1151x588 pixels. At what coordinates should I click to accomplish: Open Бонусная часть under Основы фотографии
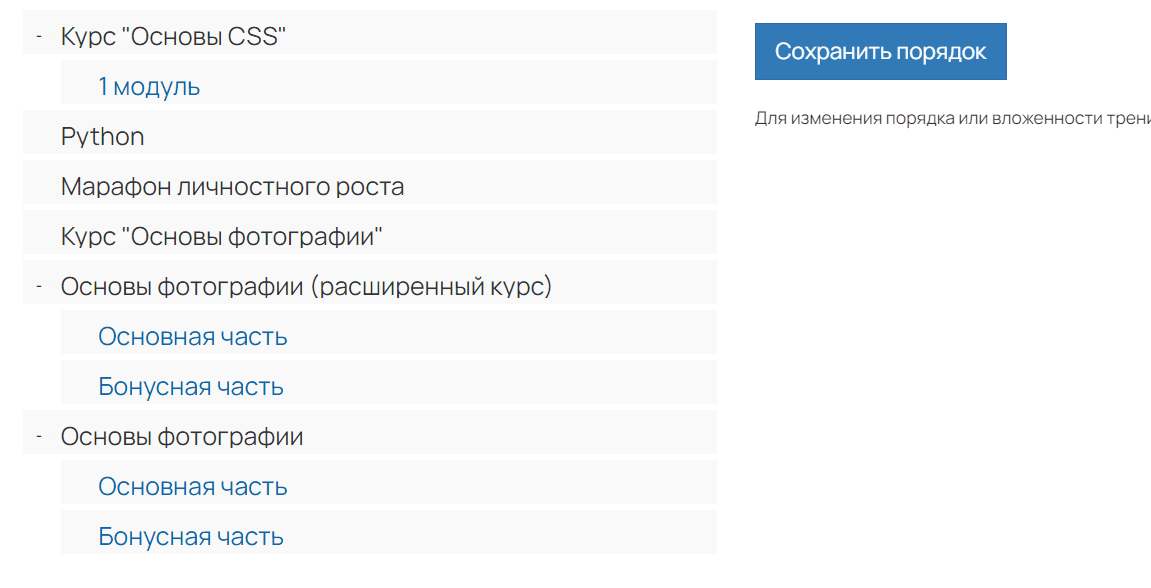tap(189, 535)
